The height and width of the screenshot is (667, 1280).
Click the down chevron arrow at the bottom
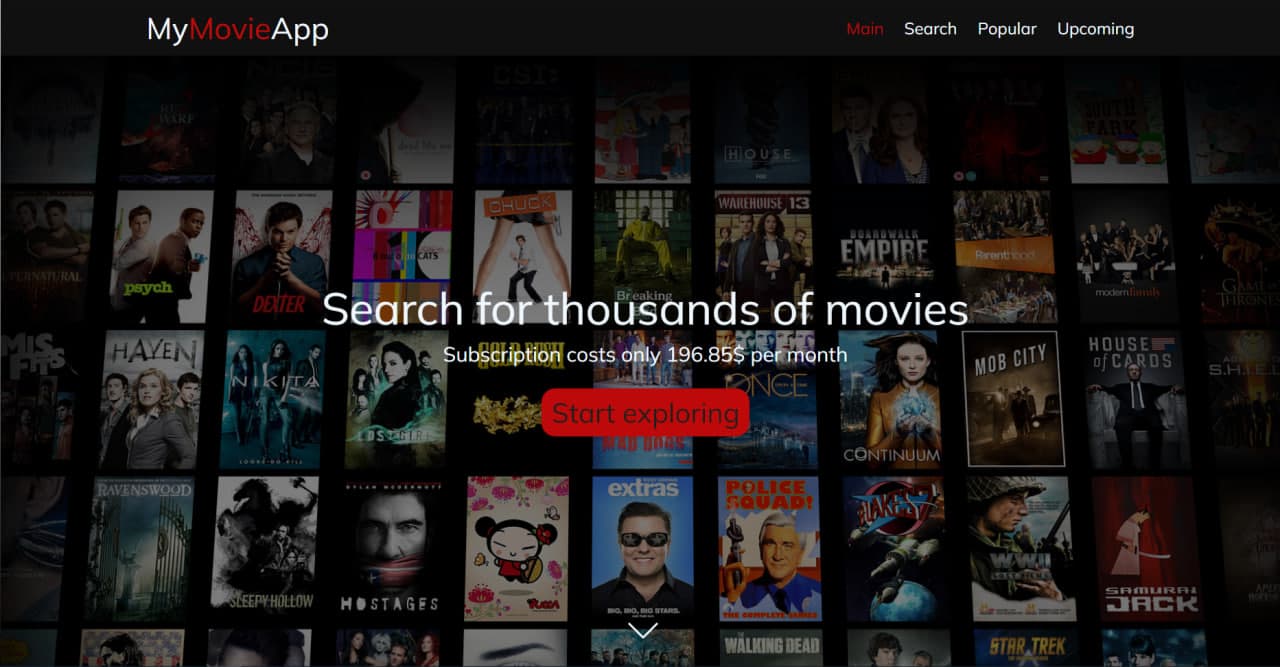coord(643,630)
